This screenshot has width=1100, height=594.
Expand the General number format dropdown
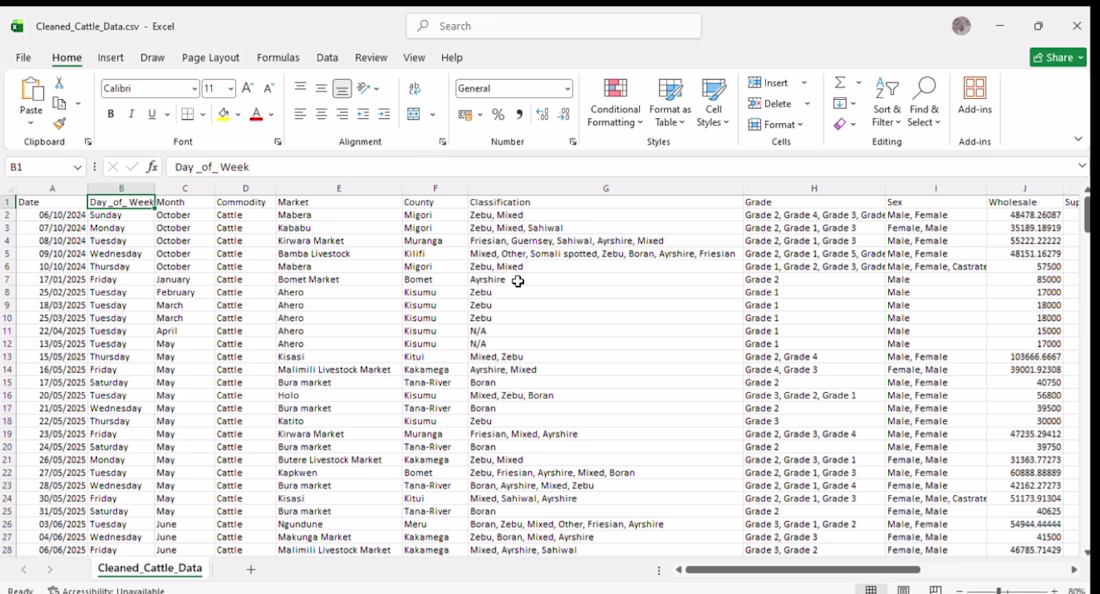[x=567, y=88]
